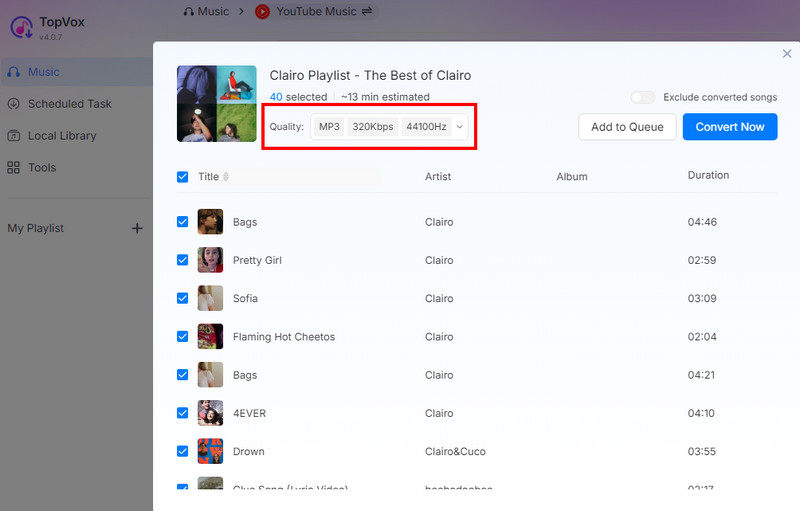Click the Add to Queue button
This screenshot has width=800, height=511.
coord(627,127)
